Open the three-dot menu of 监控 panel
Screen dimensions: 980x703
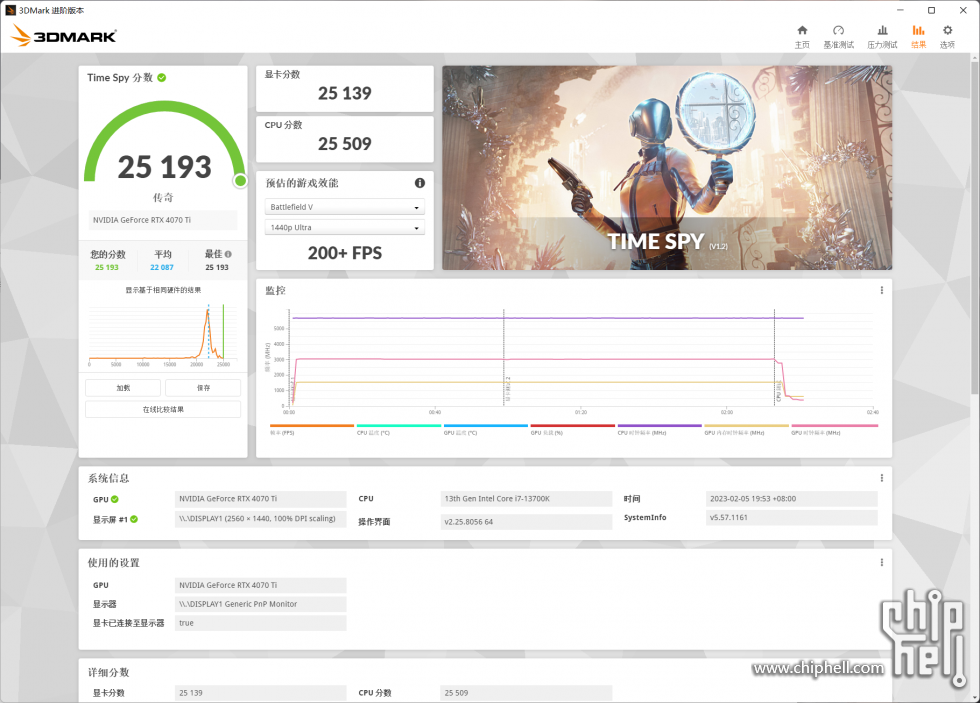(x=882, y=290)
